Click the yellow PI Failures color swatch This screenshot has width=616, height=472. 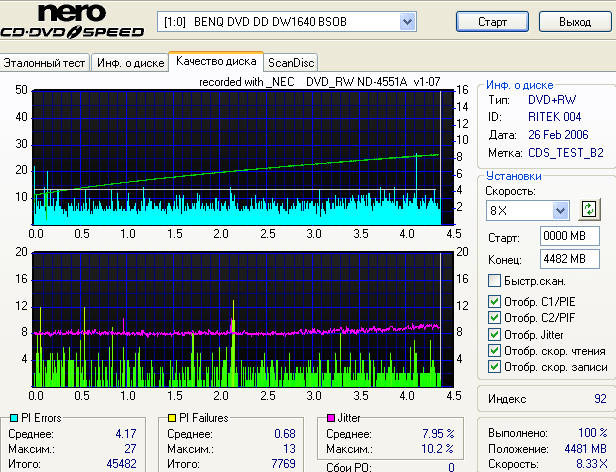pyautogui.click(x=172, y=418)
